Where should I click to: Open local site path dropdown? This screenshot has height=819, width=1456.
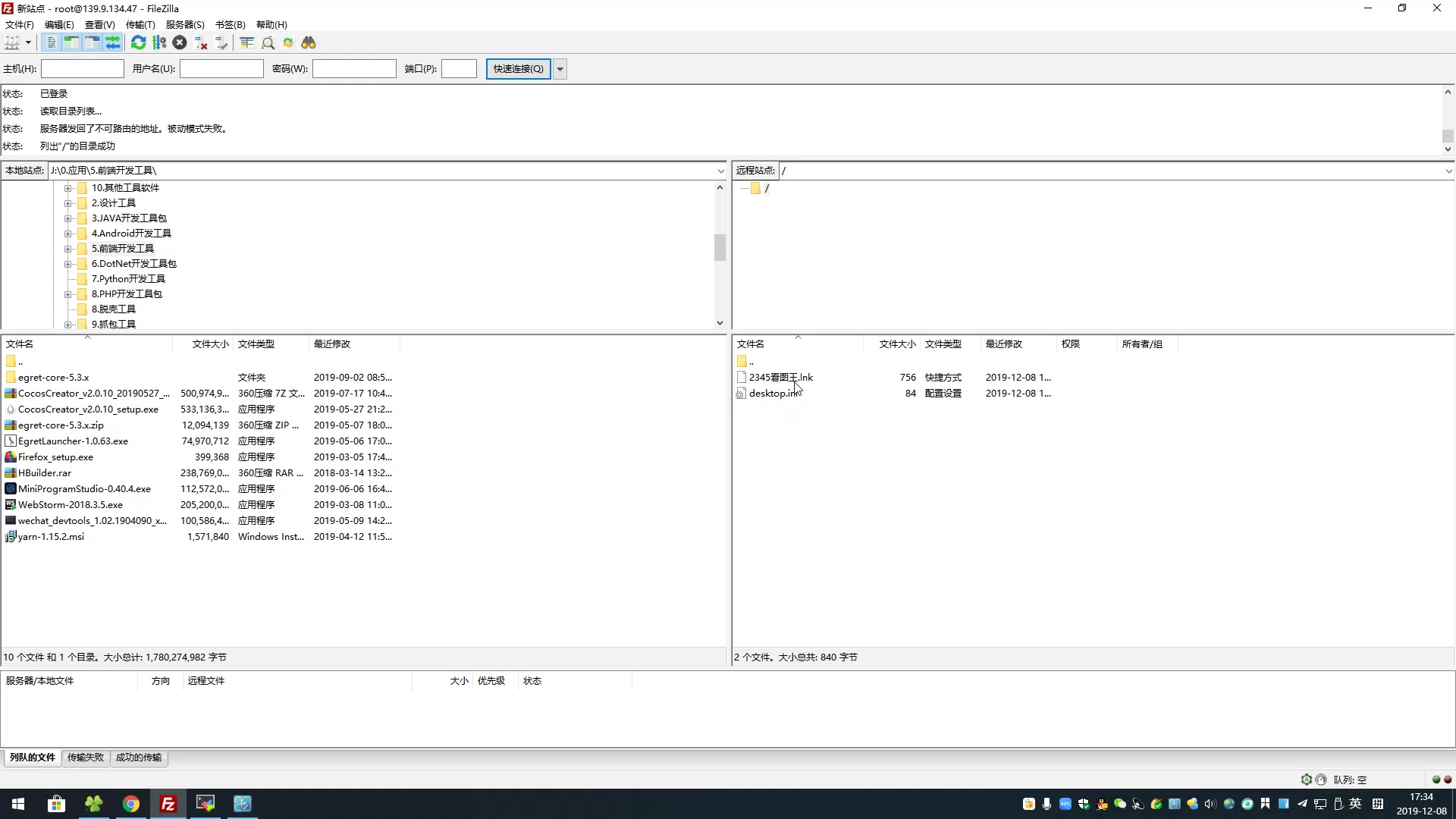[720, 171]
